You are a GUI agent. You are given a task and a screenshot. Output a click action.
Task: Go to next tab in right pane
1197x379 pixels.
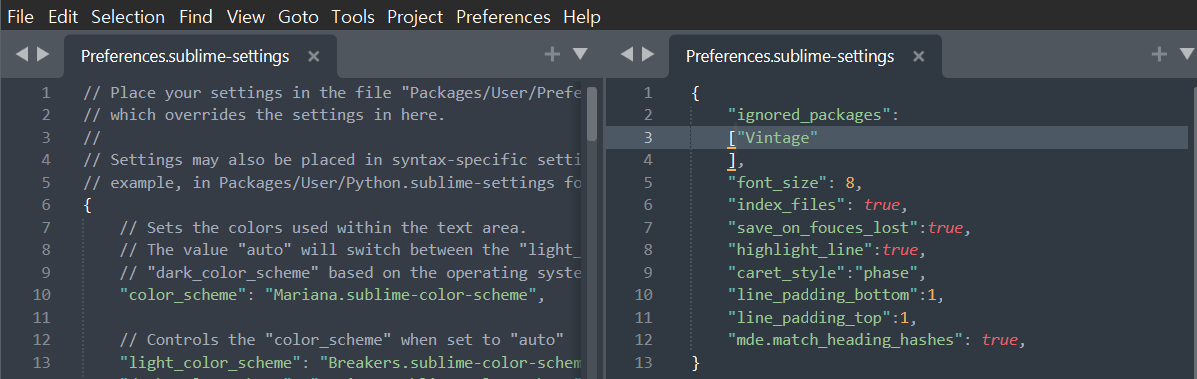click(648, 53)
